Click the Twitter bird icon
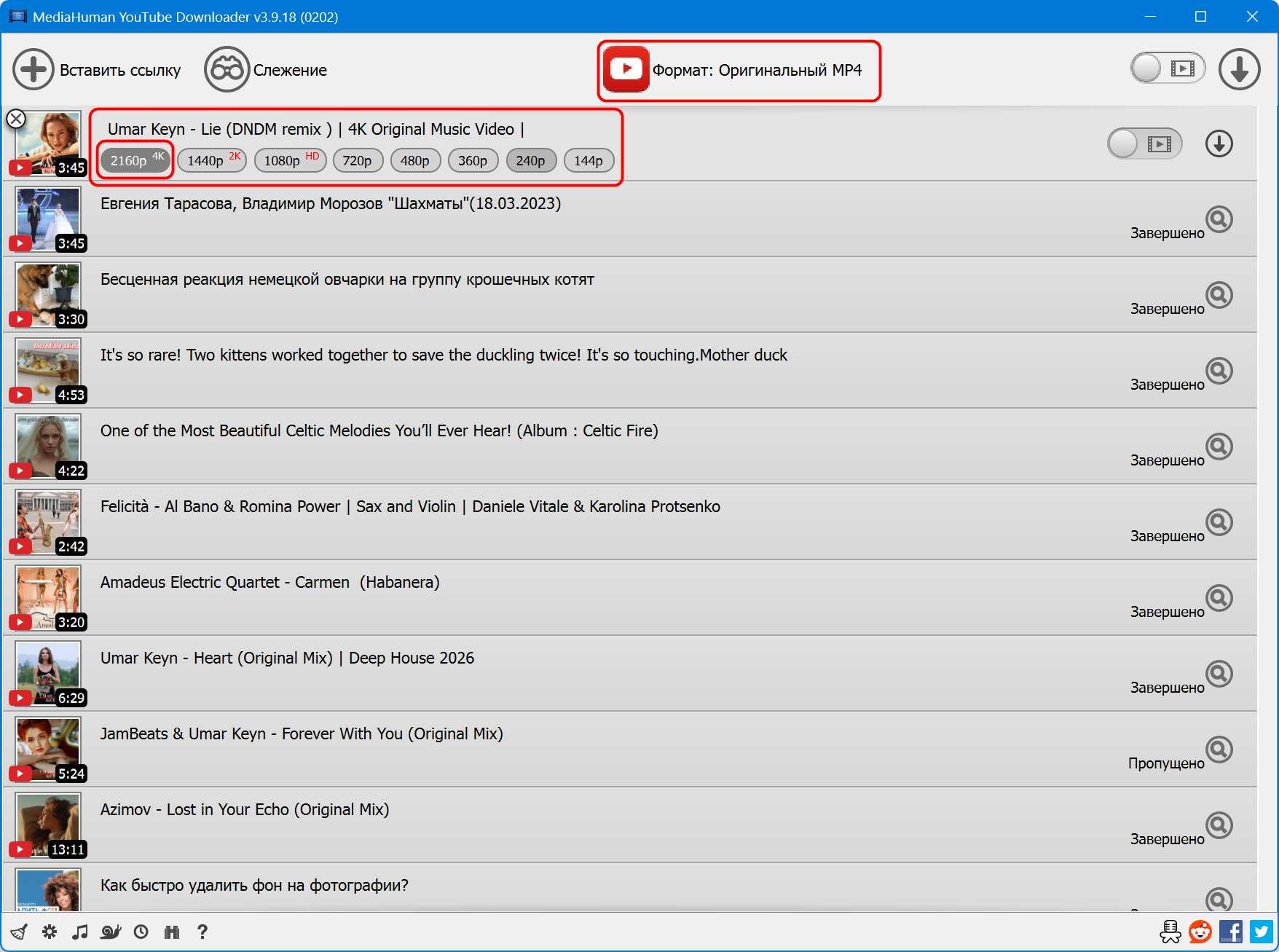1279x952 pixels. (x=1261, y=932)
